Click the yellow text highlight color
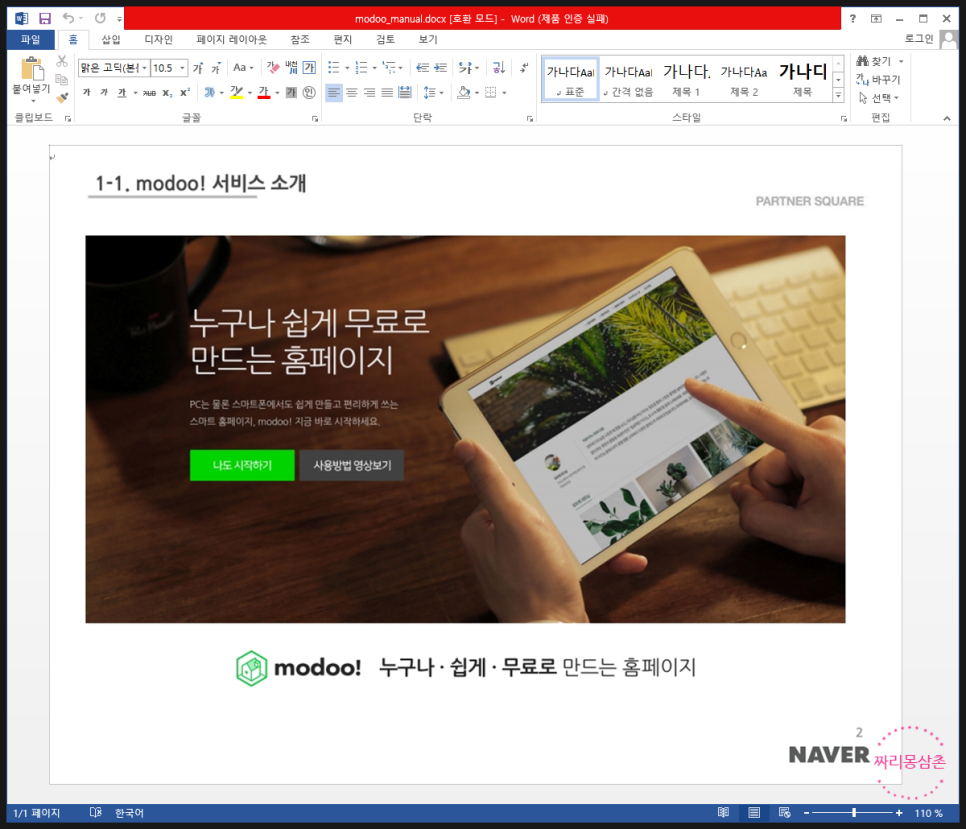The height and width of the screenshot is (829, 966). click(x=237, y=92)
